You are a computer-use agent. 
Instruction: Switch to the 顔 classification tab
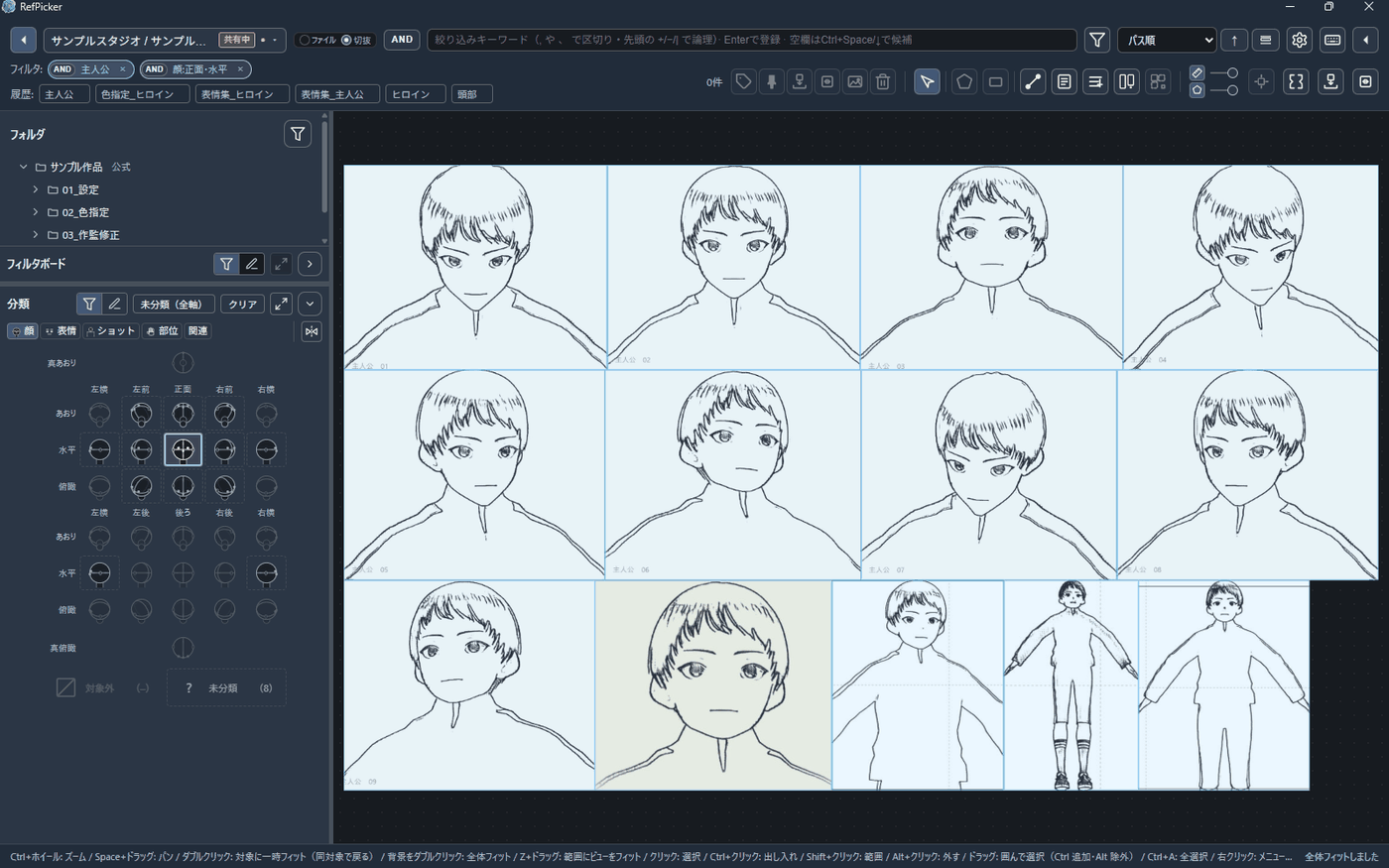23,331
